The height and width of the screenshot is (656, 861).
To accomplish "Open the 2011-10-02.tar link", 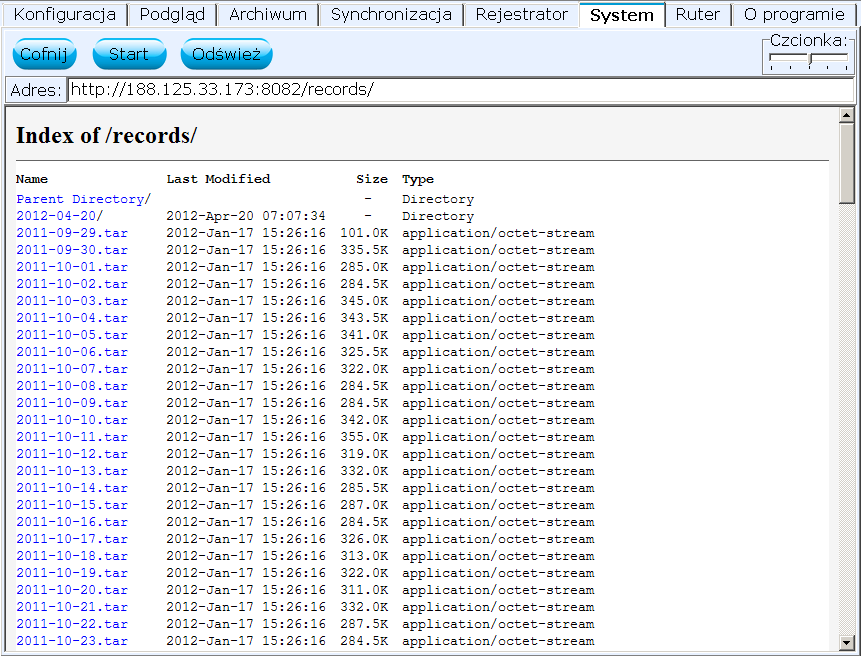I will tap(72, 284).
